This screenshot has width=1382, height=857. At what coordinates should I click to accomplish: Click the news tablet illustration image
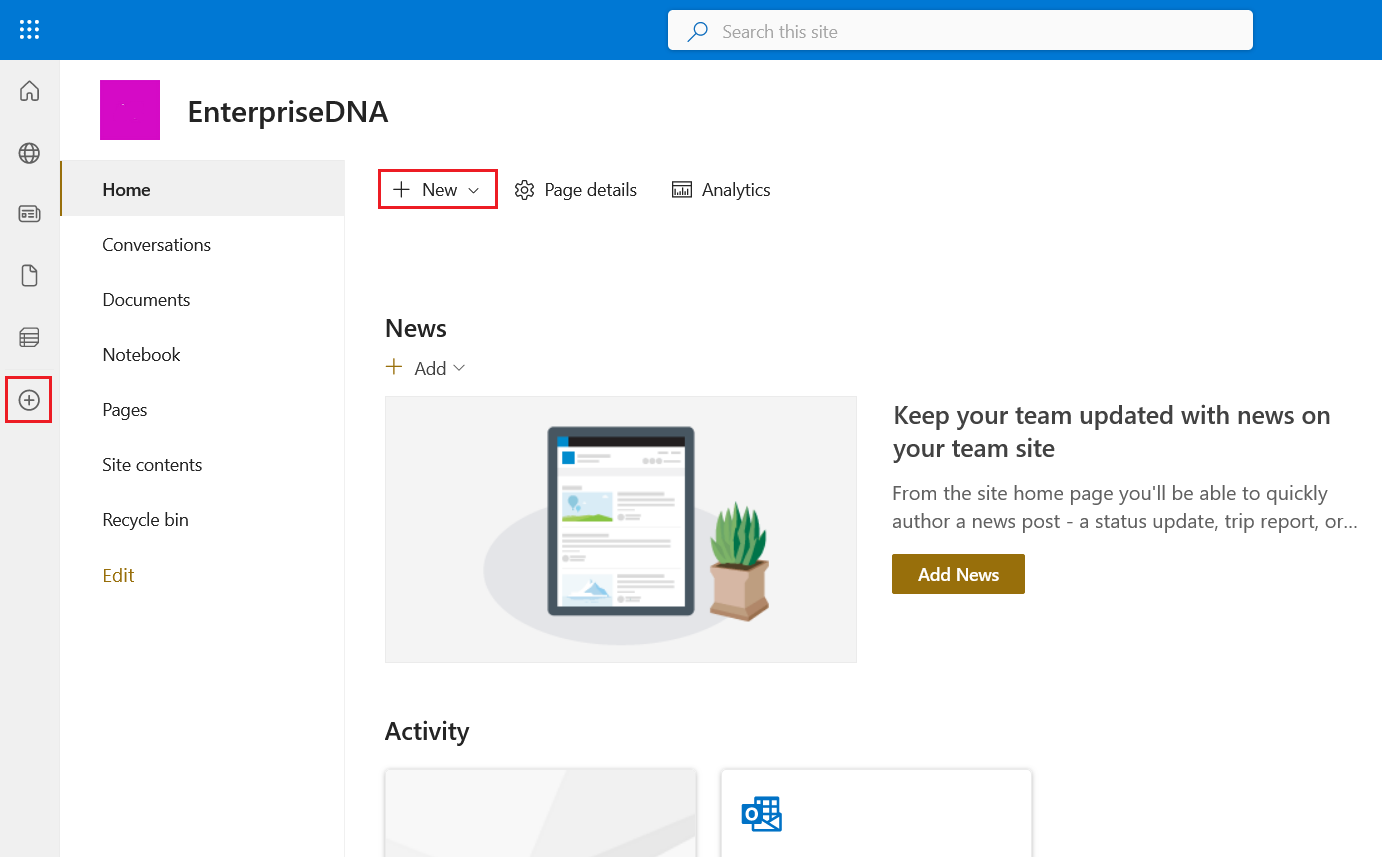(621, 529)
